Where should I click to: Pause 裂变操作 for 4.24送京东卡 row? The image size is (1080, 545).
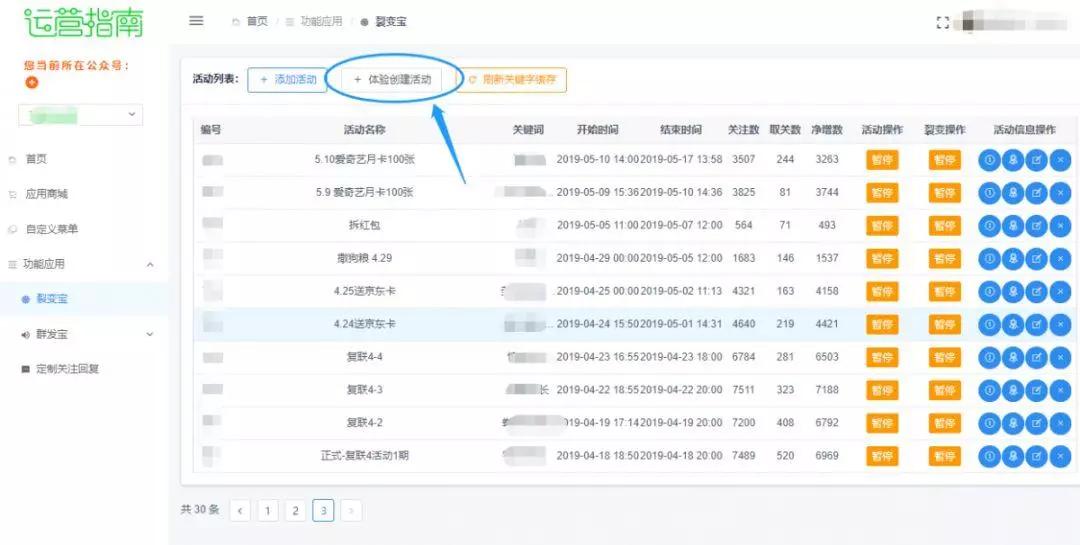tap(944, 325)
